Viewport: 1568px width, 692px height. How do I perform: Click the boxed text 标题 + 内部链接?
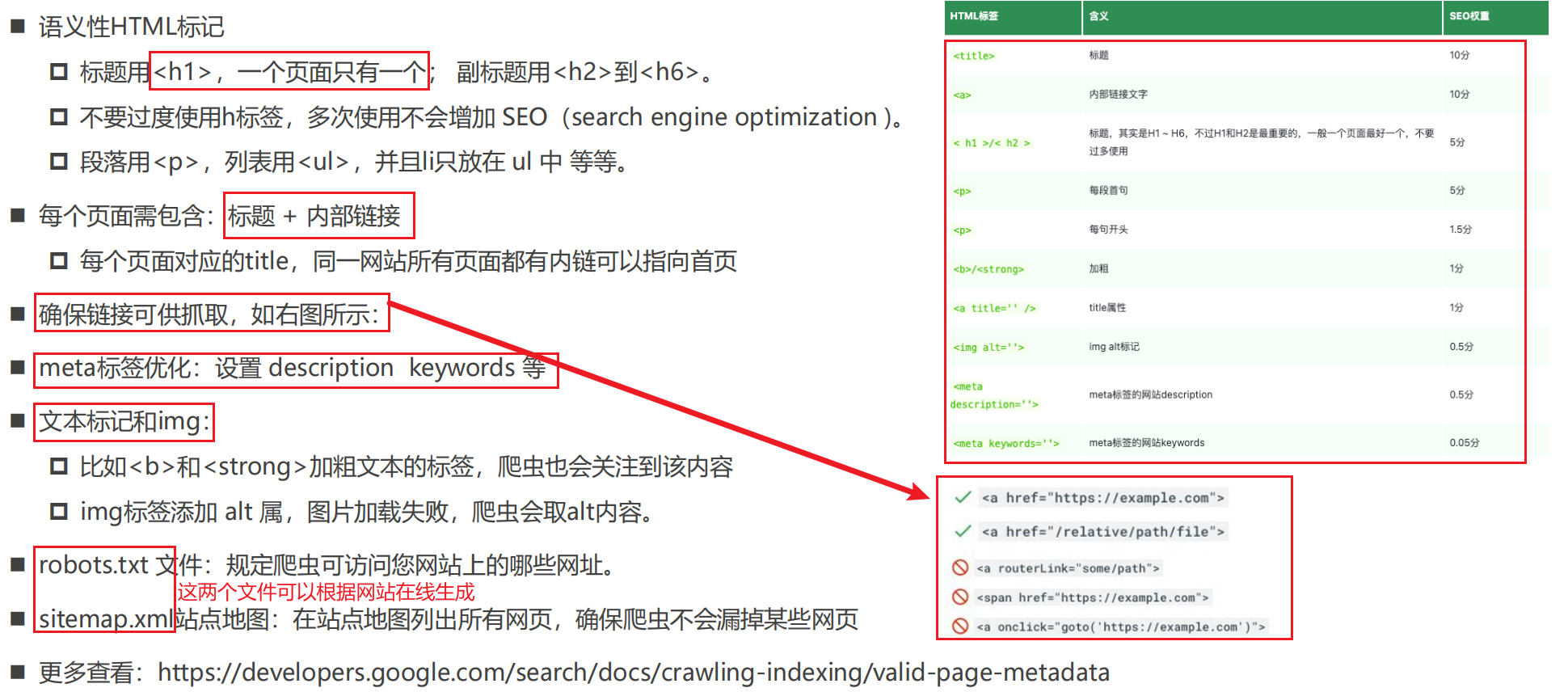tap(314, 216)
